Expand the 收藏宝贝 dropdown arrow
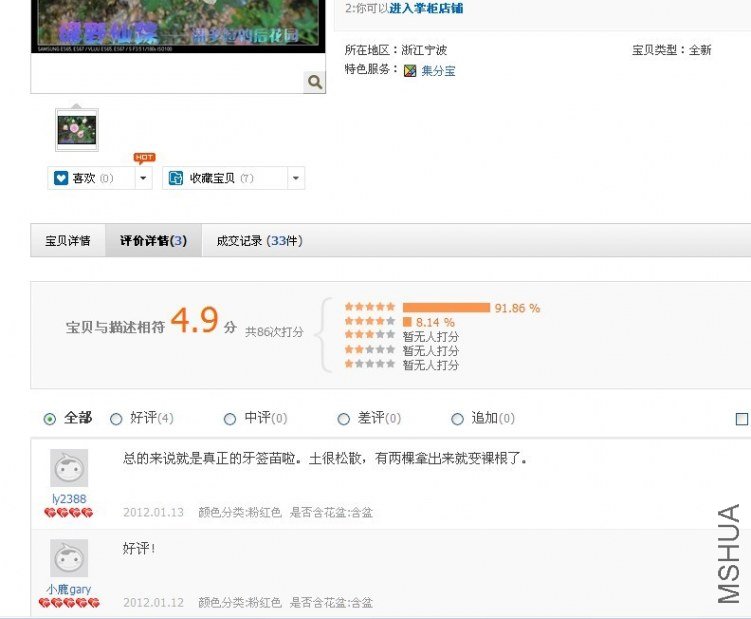 click(296, 178)
